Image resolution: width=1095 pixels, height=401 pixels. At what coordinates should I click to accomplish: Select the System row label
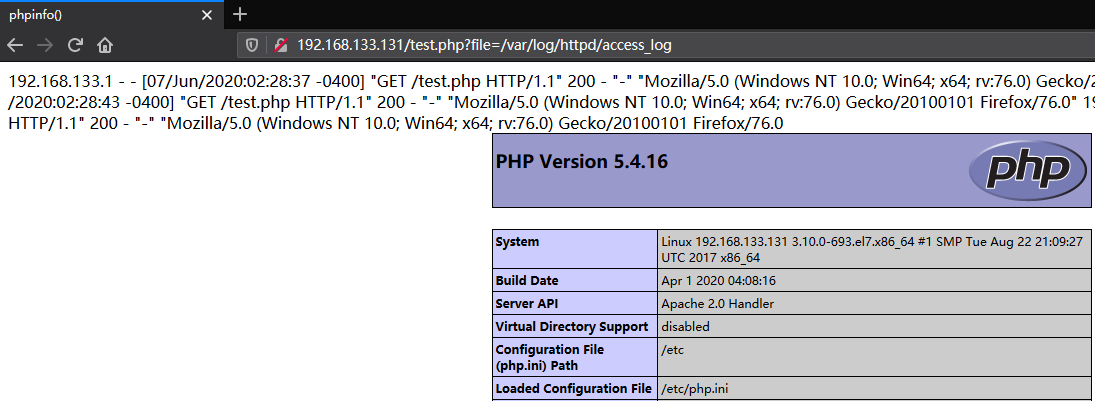(x=517, y=242)
